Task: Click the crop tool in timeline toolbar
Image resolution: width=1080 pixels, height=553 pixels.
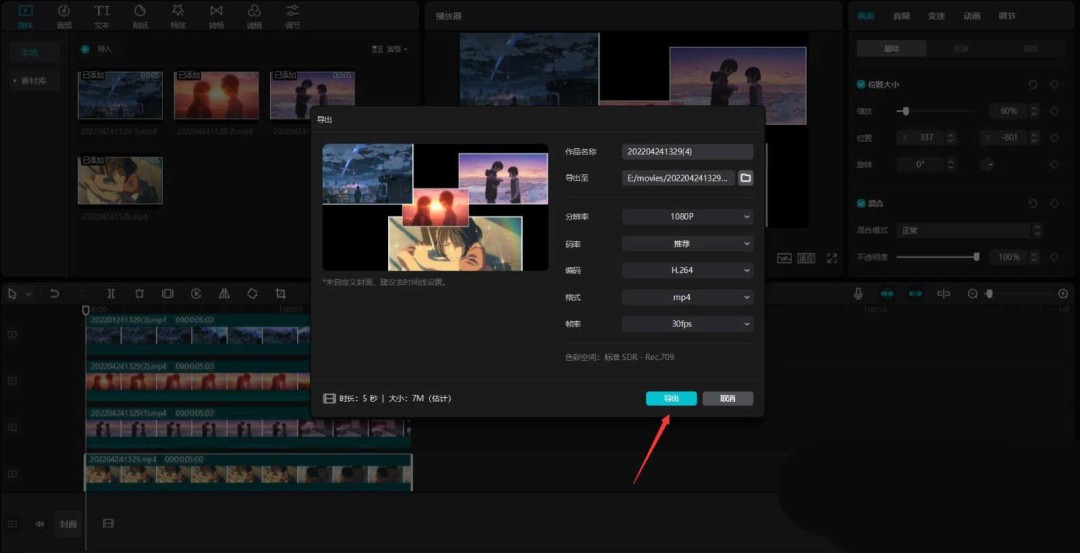Action: point(281,293)
